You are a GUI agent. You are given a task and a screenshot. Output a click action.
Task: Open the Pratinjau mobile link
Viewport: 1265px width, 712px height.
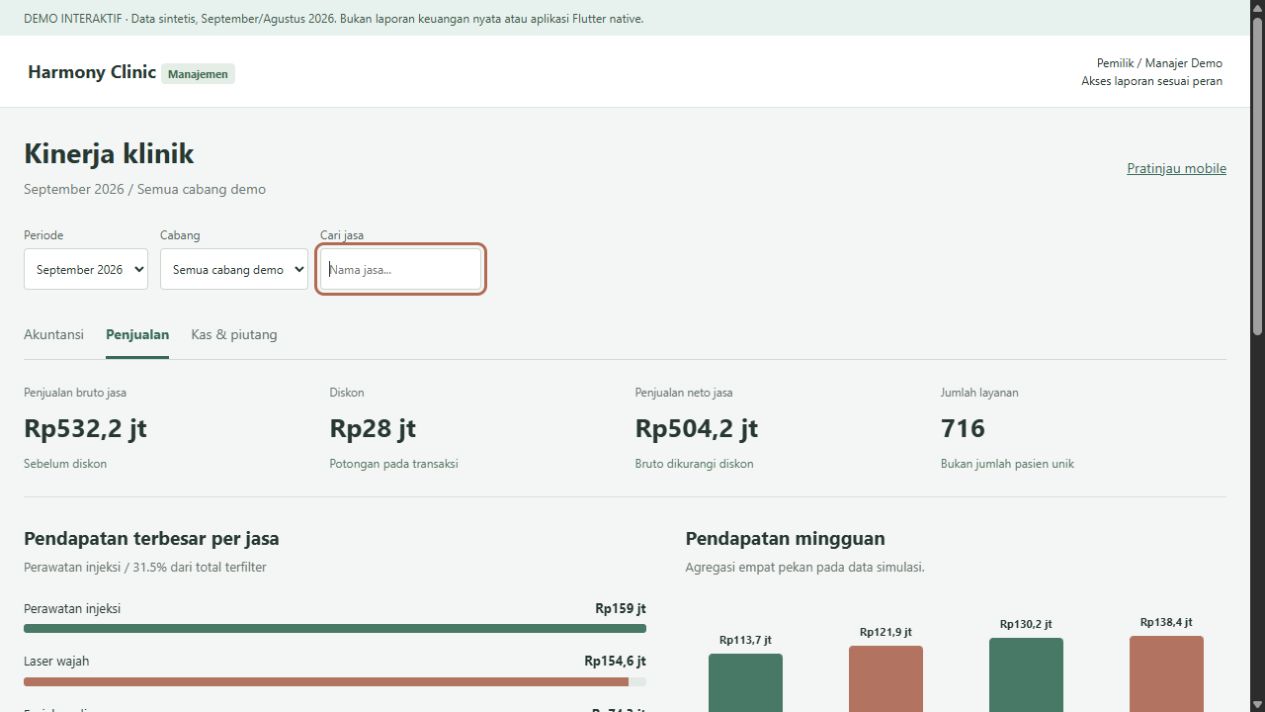tap(1176, 168)
